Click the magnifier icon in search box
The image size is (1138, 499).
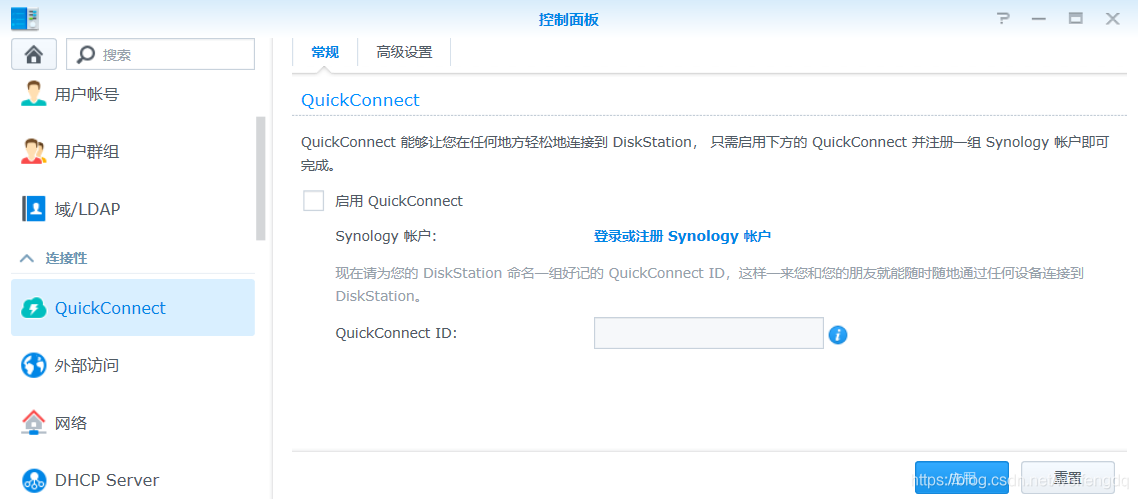pyautogui.click(x=86, y=54)
